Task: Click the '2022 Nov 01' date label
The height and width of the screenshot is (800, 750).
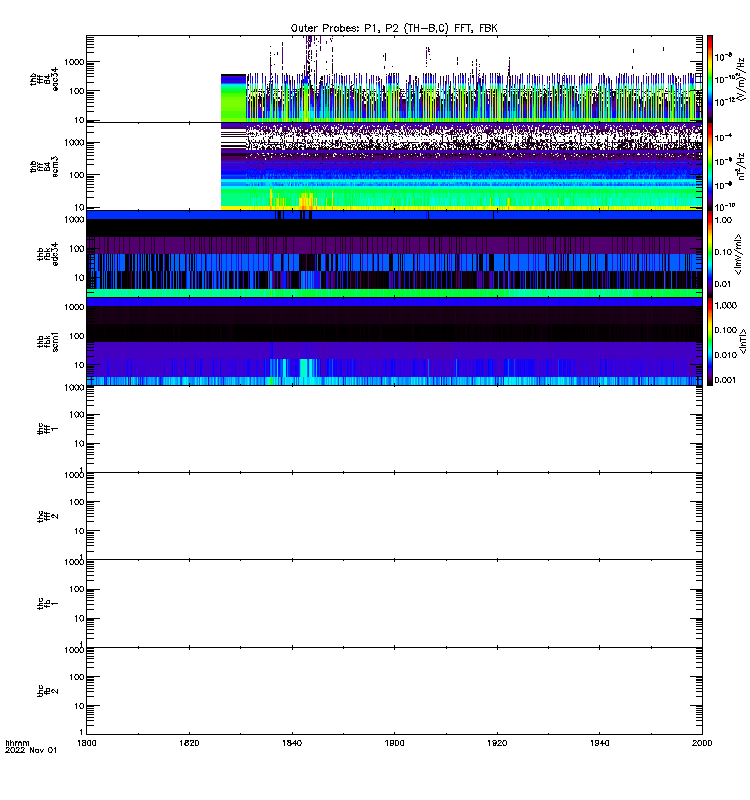Action: tap(31, 751)
